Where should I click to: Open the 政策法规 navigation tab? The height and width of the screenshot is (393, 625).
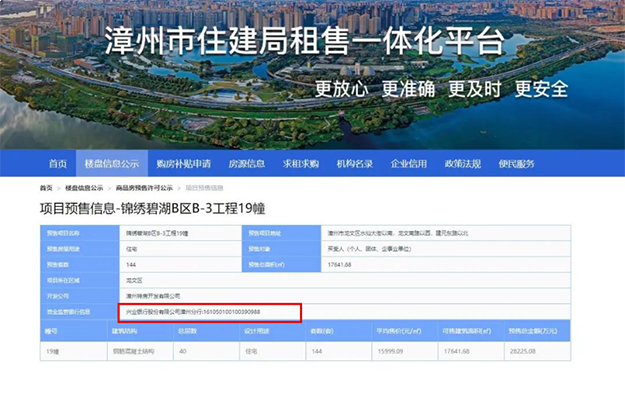[x=463, y=163]
